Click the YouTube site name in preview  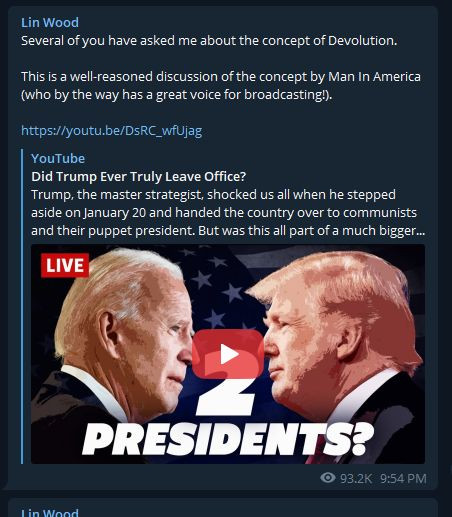58,158
